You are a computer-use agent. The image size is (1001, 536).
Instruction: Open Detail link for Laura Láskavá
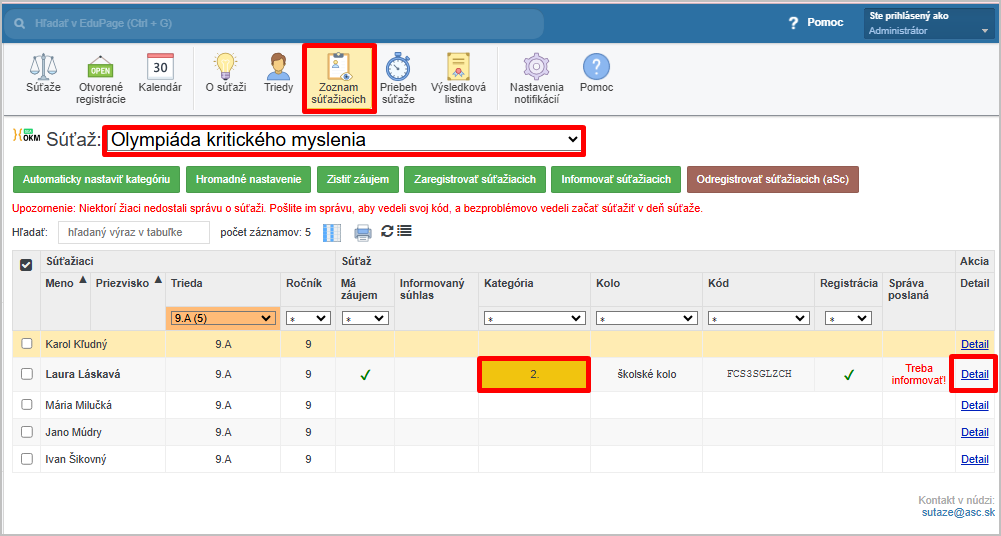(x=975, y=375)
